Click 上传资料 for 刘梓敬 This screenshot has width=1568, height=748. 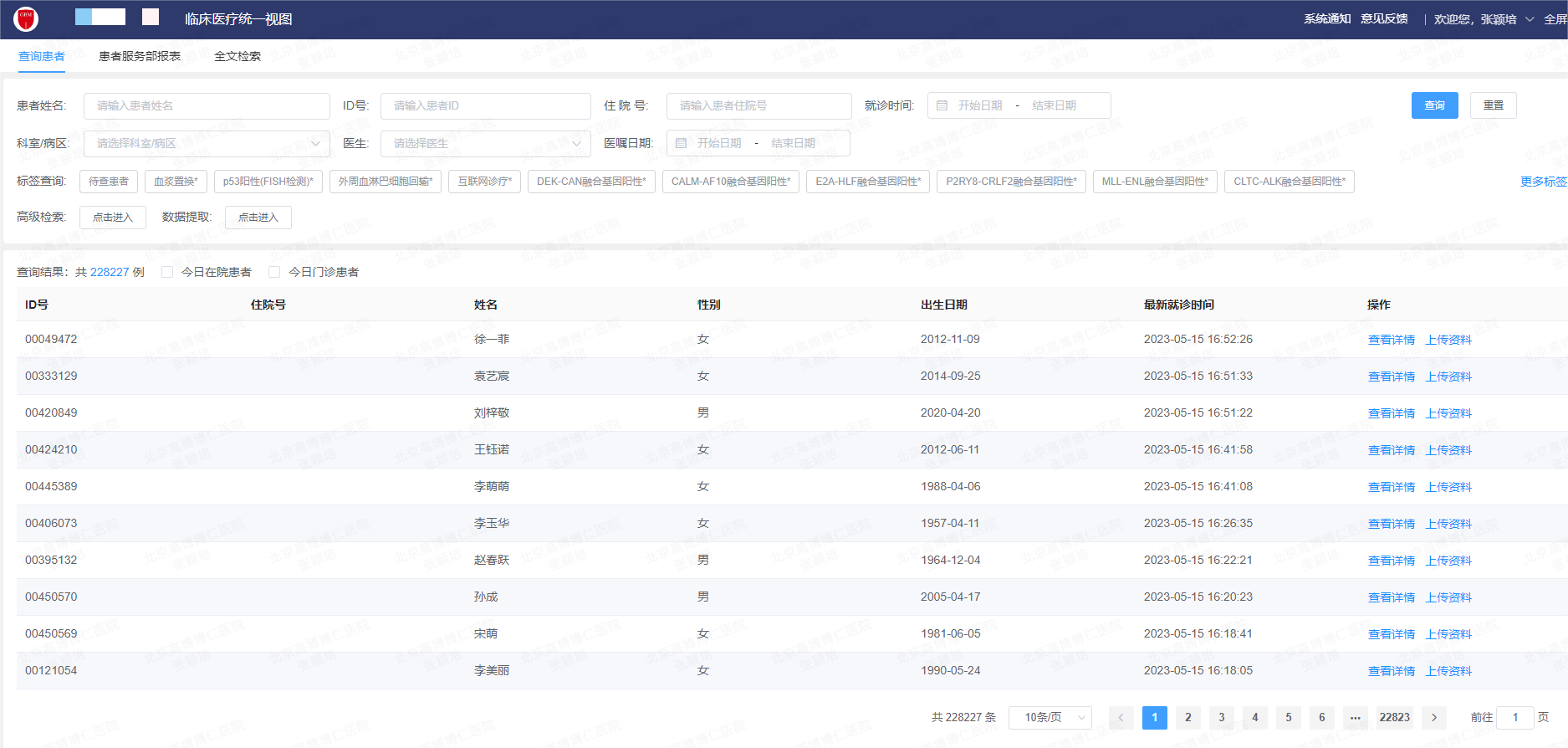click(1448, 413)
